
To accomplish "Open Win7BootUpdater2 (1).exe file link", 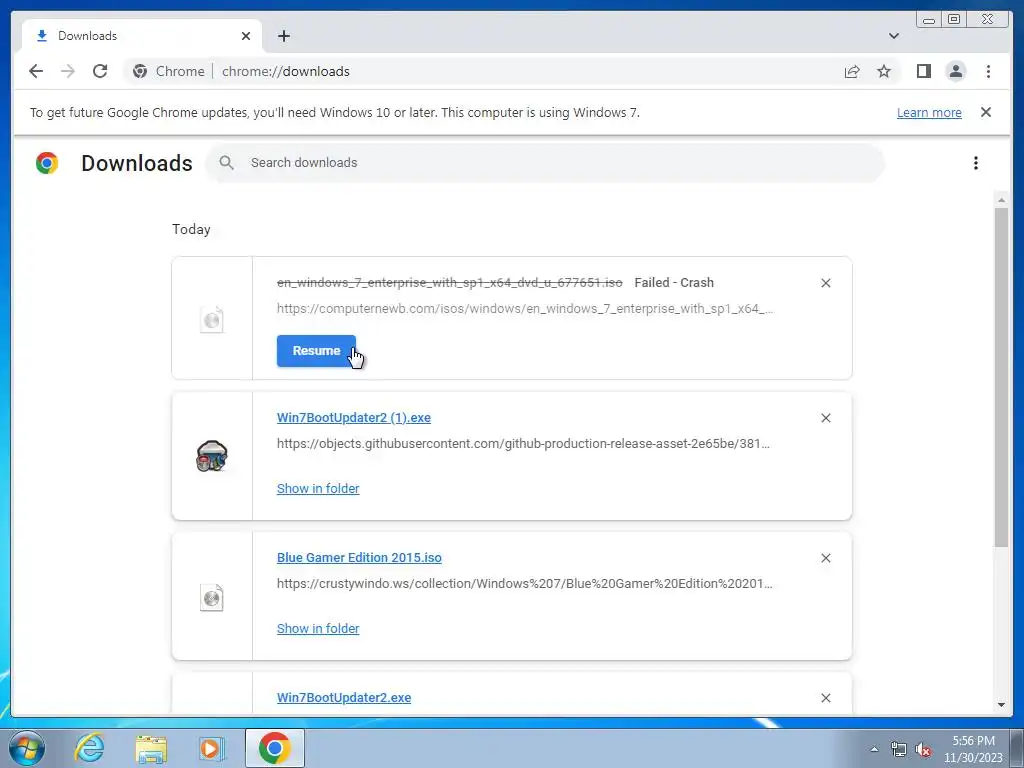I will coord(353,417).
